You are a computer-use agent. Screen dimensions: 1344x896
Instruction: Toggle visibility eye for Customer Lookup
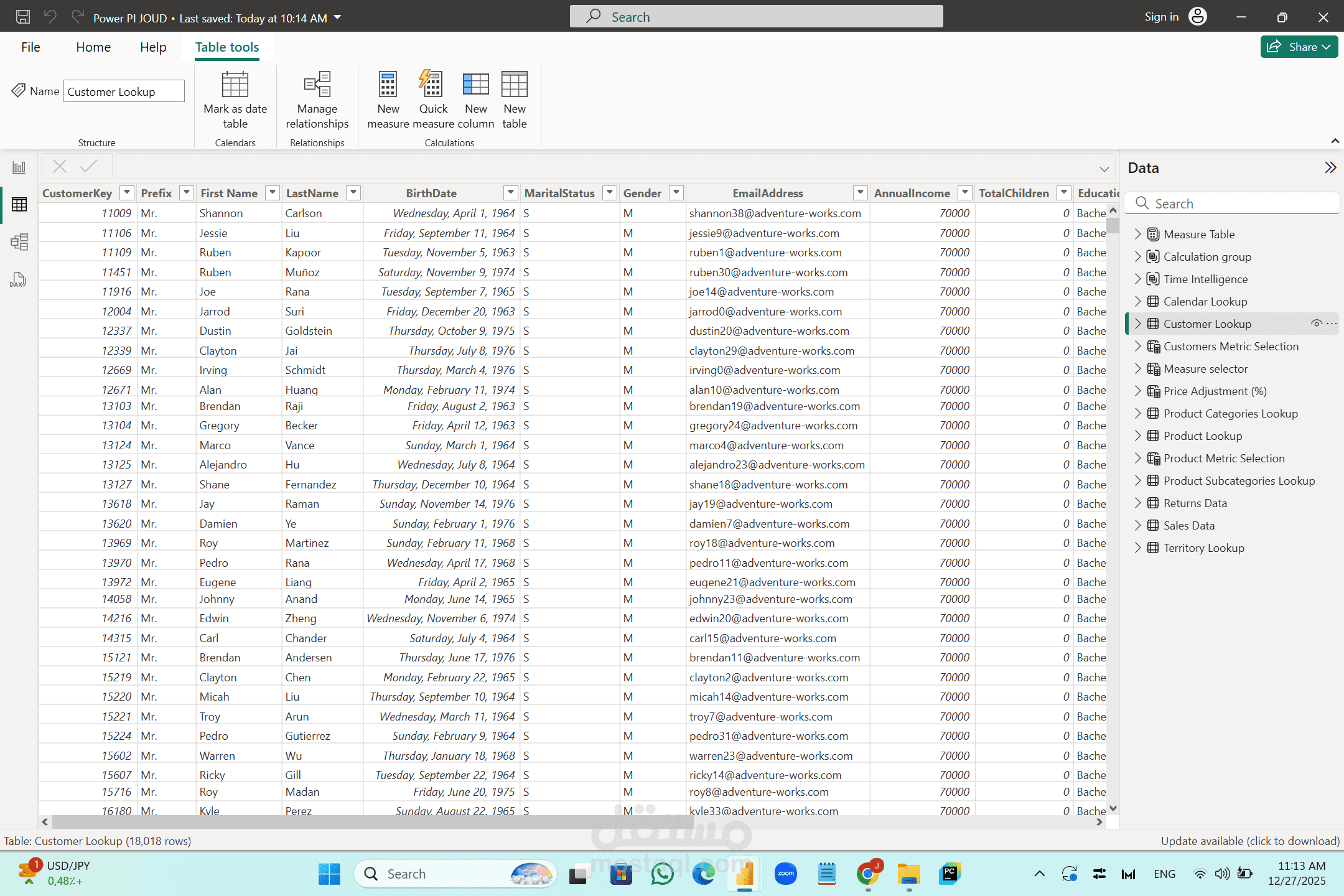click(1316, 324)
